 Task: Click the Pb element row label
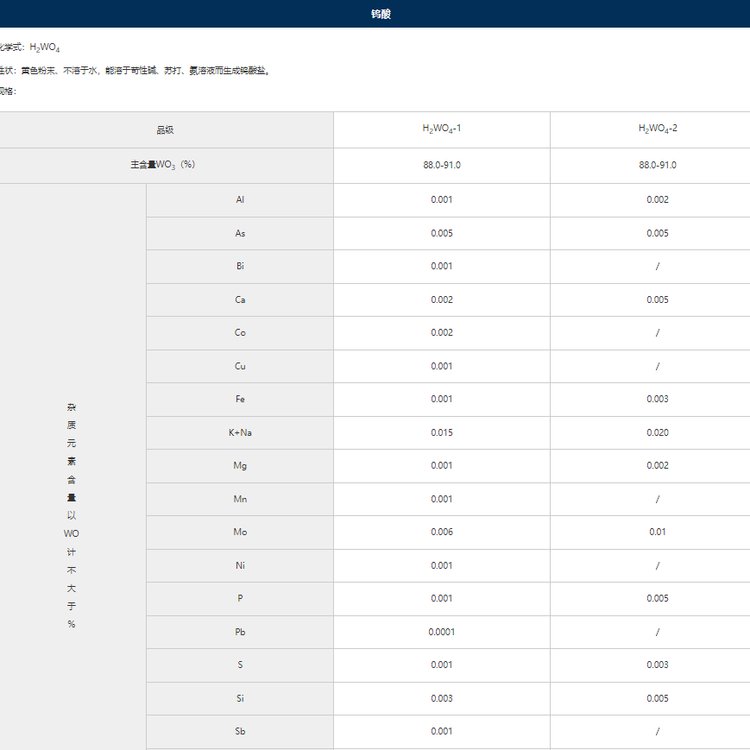240,632
